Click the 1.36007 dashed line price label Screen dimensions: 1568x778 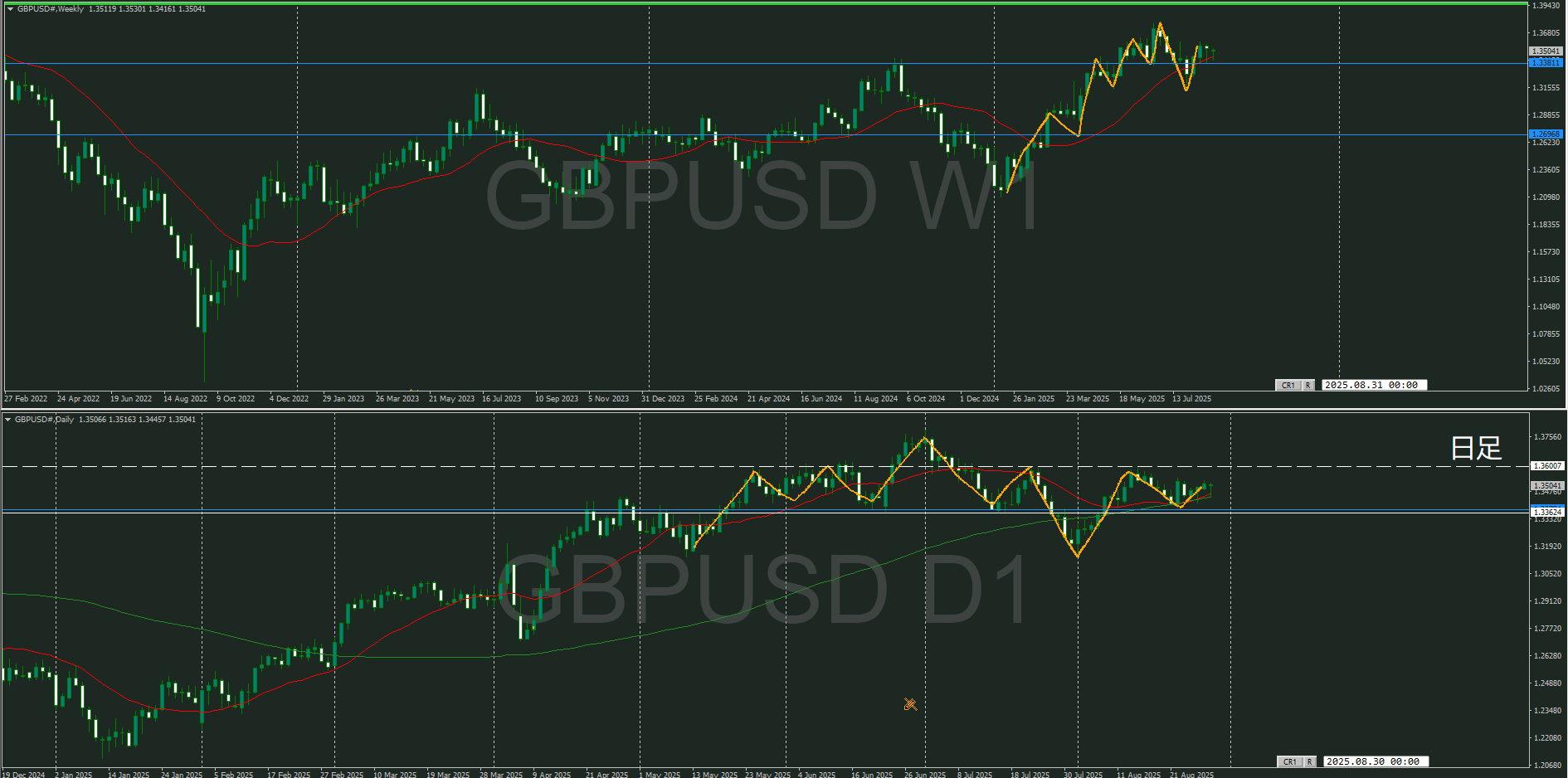click(x=1546, y=466)
